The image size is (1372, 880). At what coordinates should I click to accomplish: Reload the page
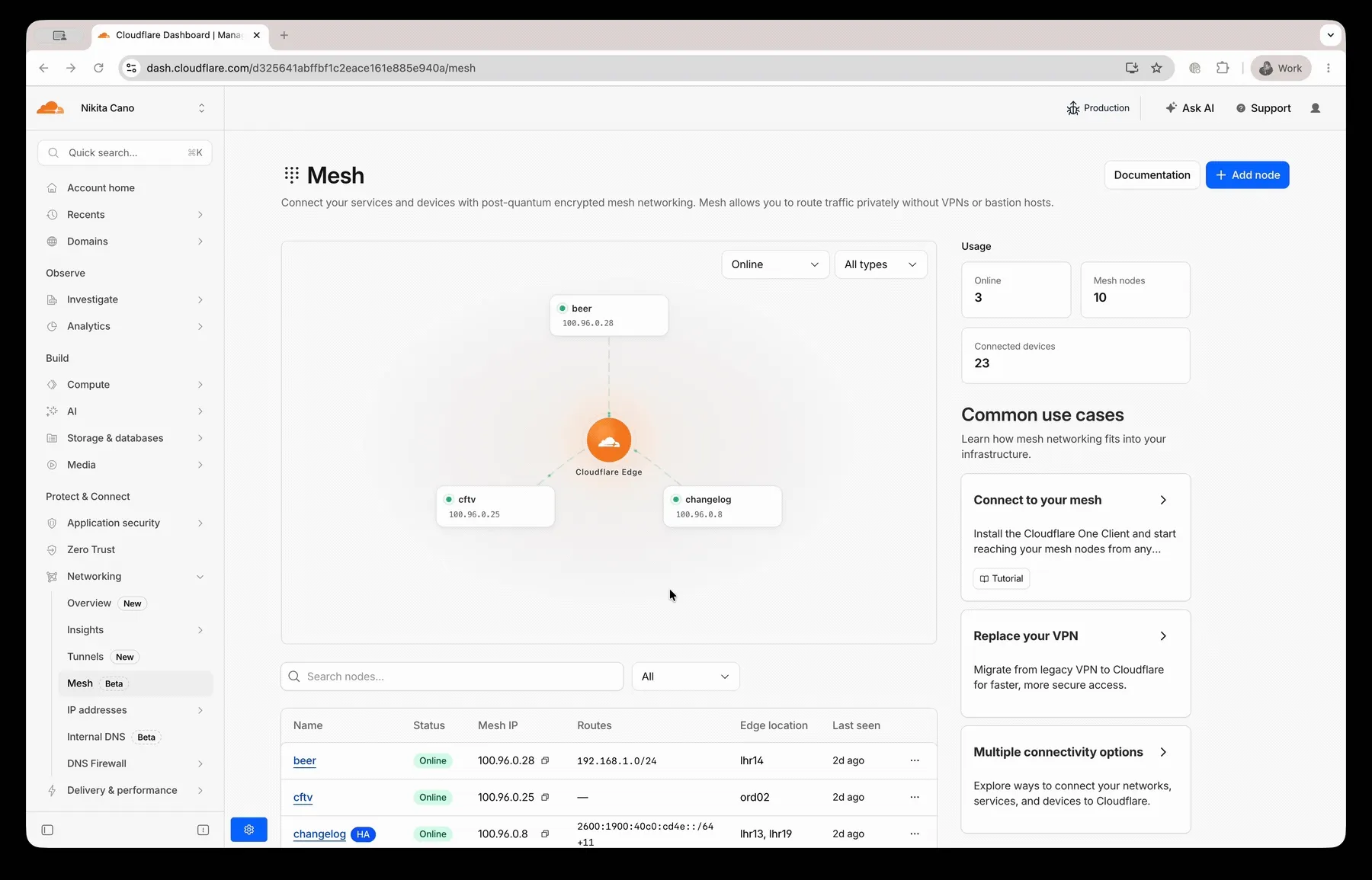[x=98, y=68]
